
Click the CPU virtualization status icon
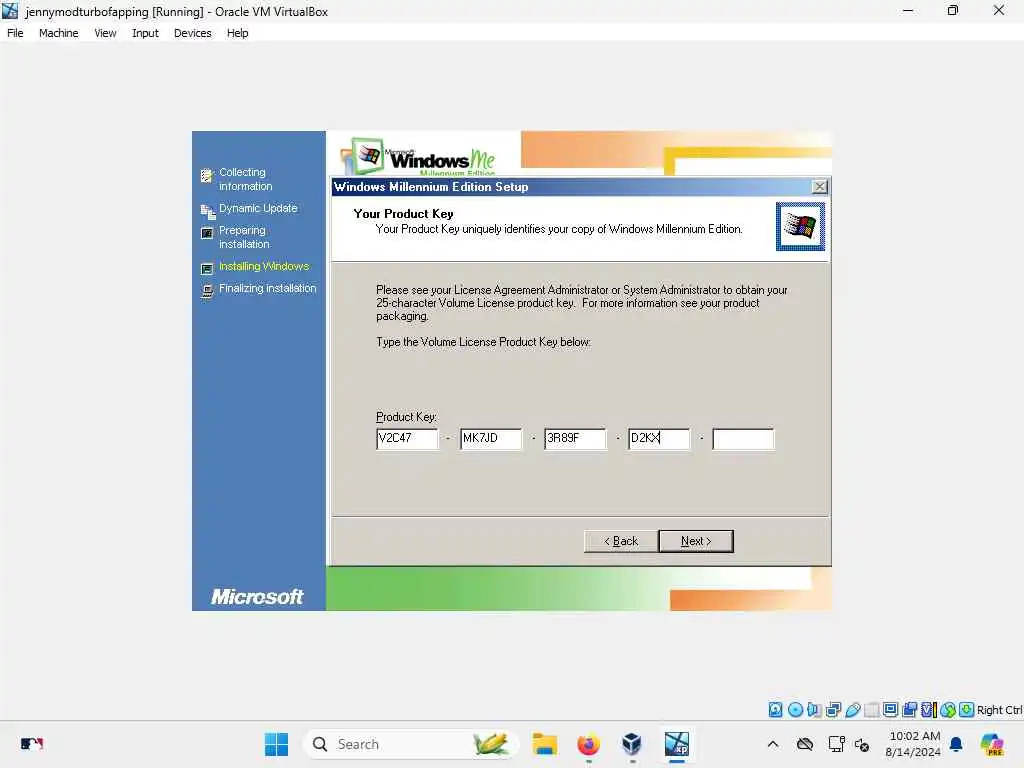tap(929, 709)
